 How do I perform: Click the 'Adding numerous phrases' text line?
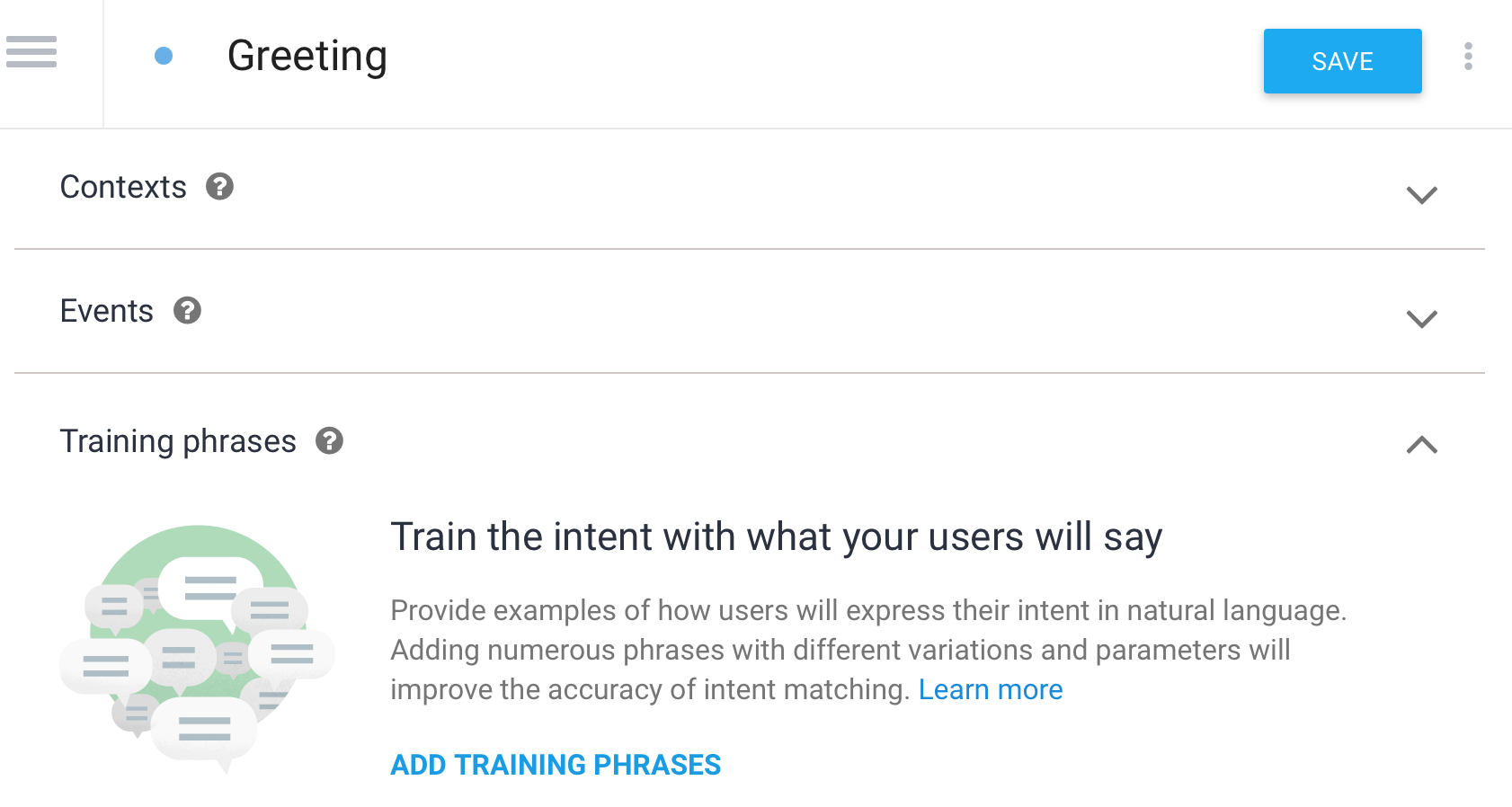(x=840, y=650)
